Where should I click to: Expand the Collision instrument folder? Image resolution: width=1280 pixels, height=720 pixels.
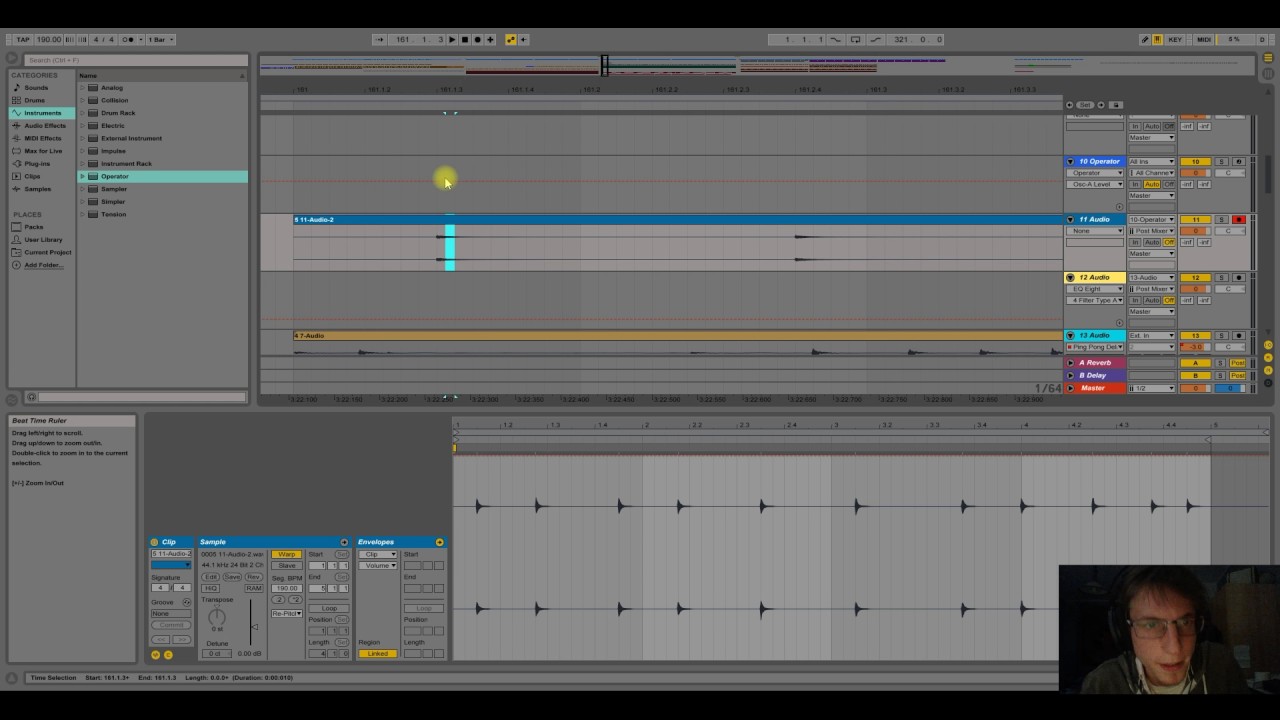click(x=83, y=100)
